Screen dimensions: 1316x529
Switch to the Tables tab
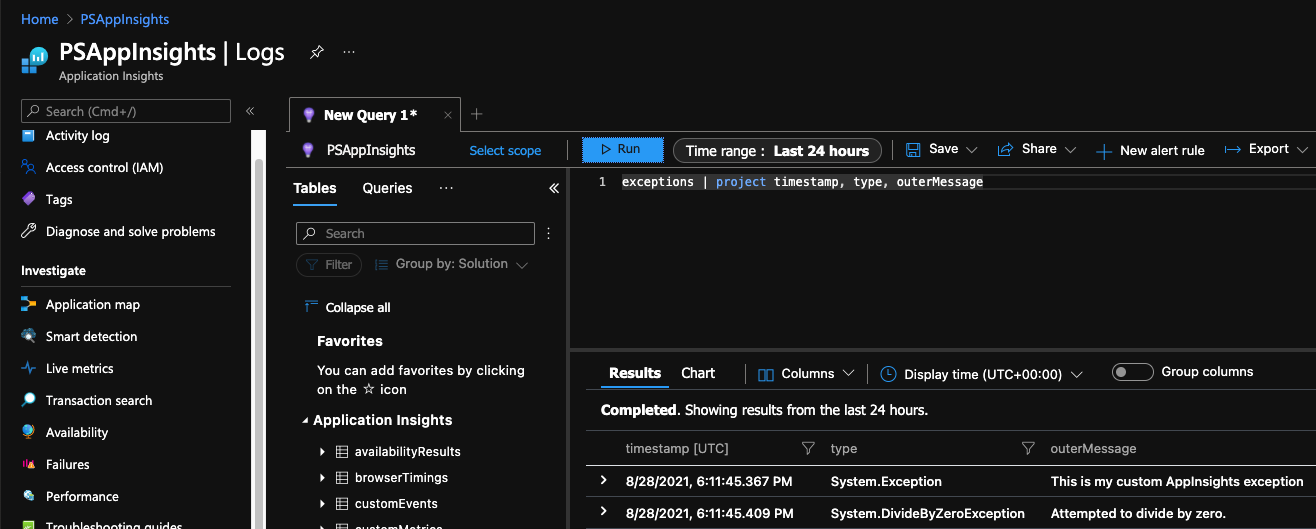click(x=315, y=188)
